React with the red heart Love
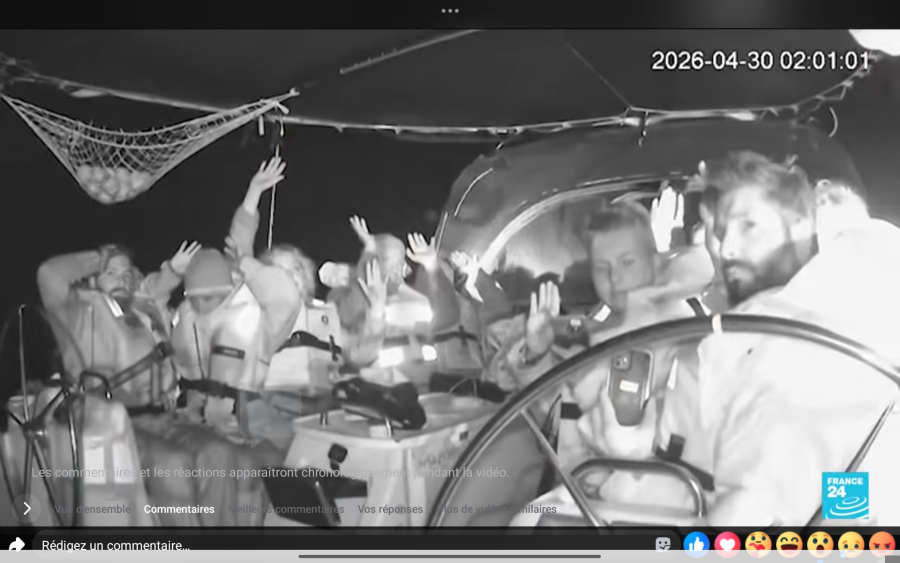 [727, 543]
